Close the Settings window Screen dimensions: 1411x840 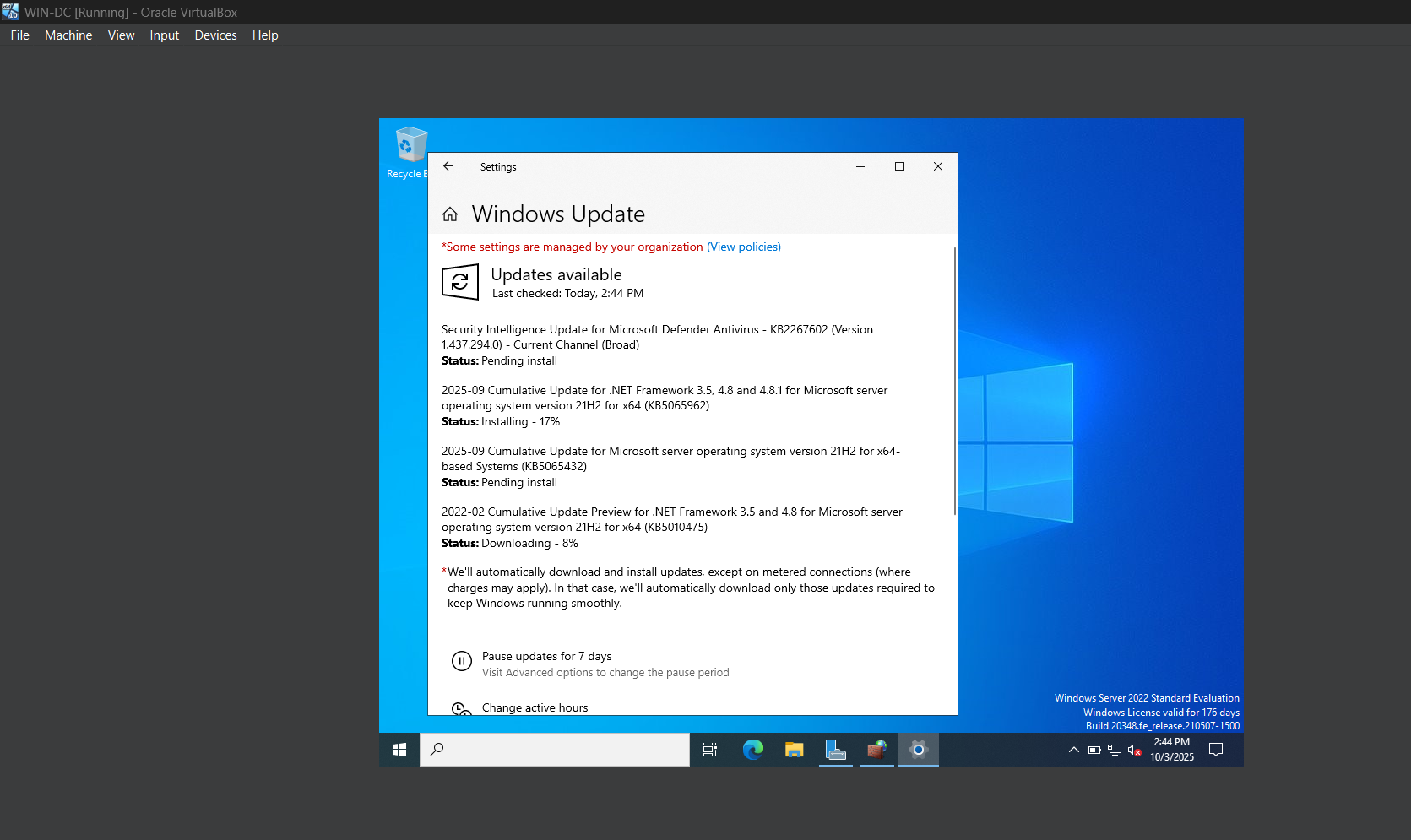click(938, 166)
